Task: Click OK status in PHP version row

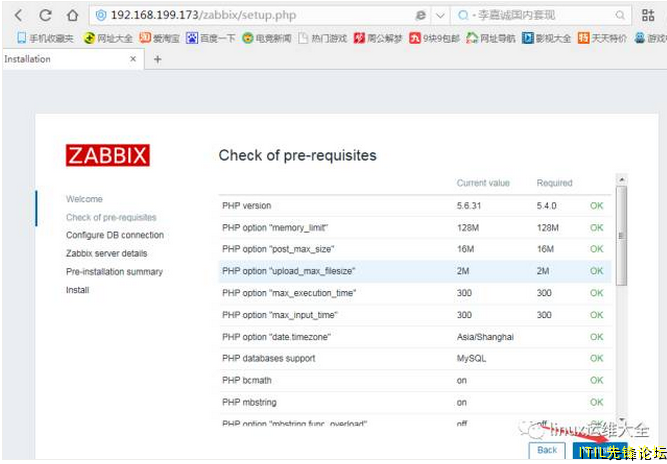Action: 596,206
